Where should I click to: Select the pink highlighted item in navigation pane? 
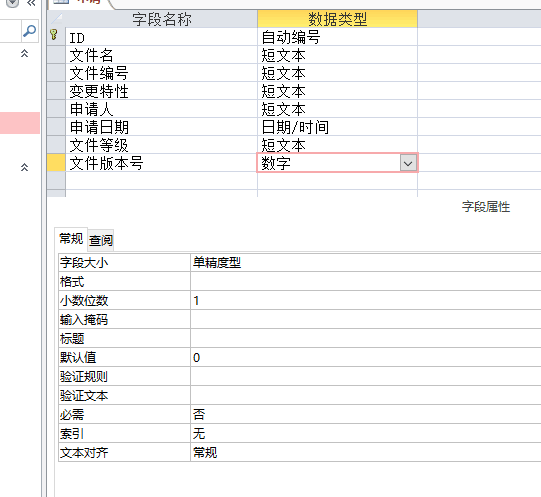pos(20,123)
